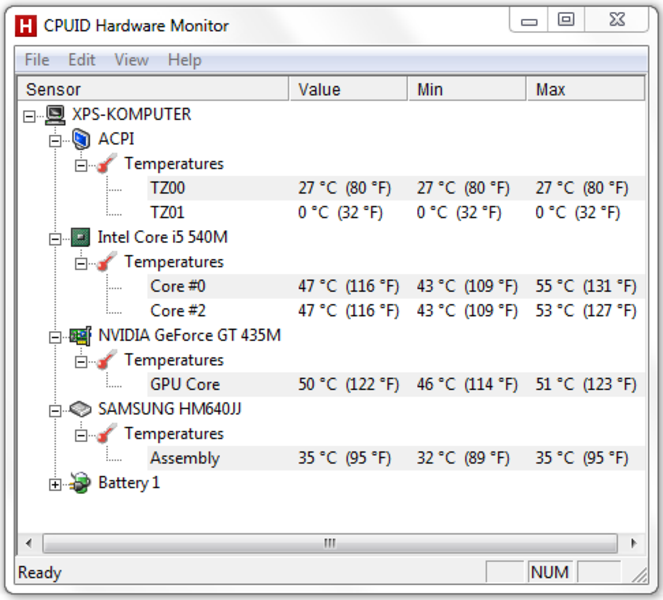The image size is (663, 600).
Task: Click the Value column header
Action: [x=348, y=89]
